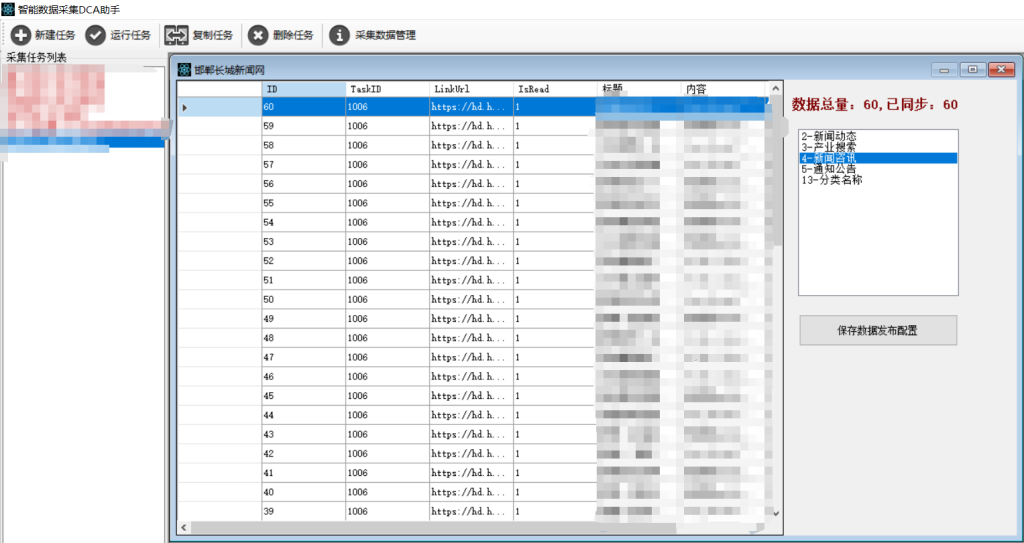This screenshot has height=543, width=1024.
Task: Pick 13-分类名称 from the list
Action: pos(832,180)
